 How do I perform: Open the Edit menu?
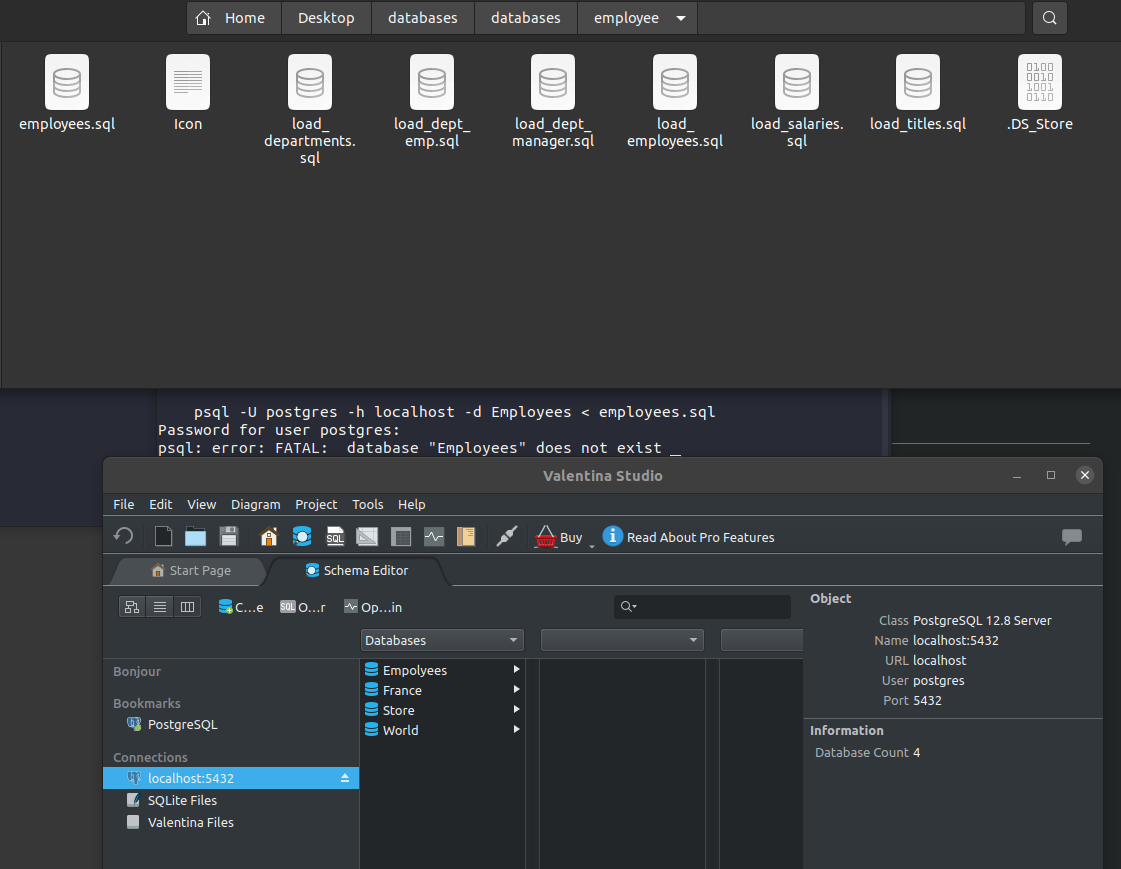(160, 505)
